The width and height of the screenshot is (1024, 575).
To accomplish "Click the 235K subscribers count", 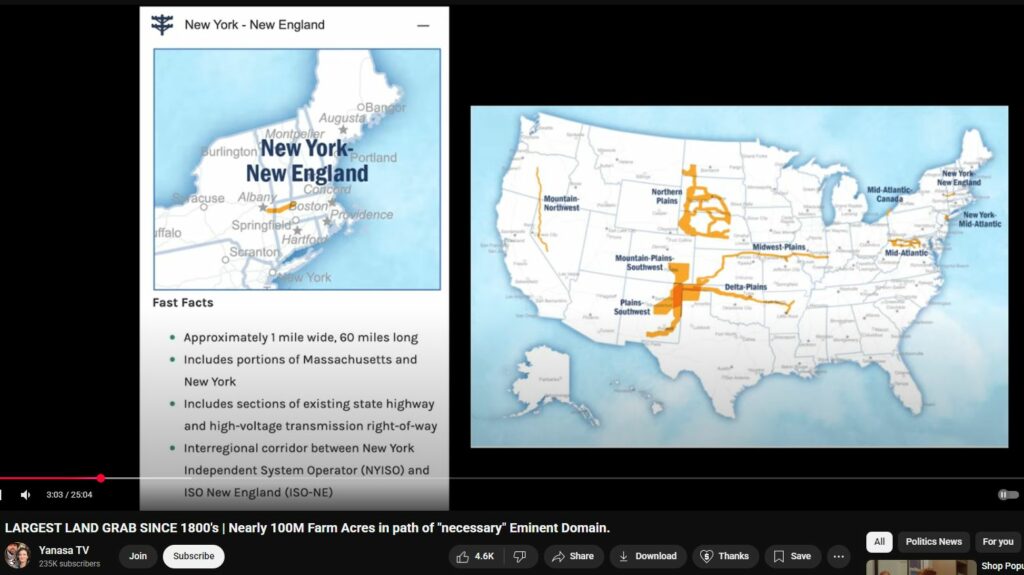I will pyautogui.click(x=69, y=563).
